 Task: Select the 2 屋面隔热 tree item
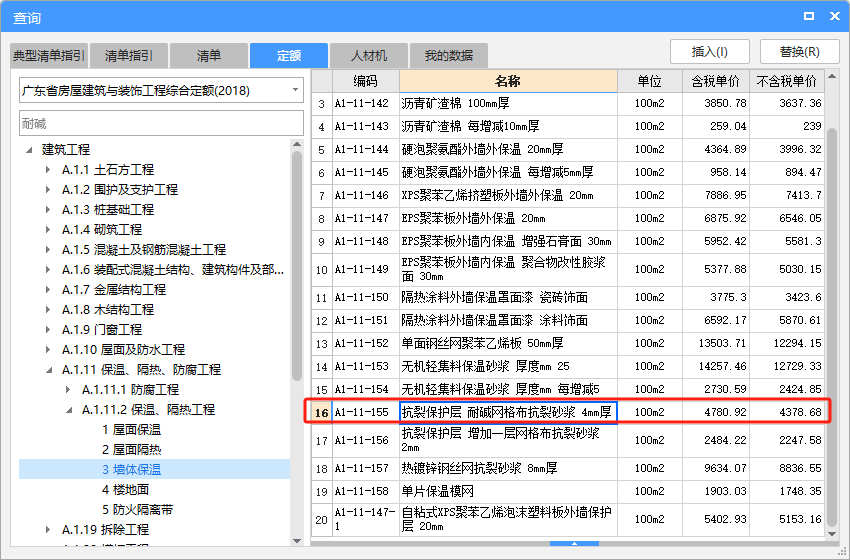click(x=131, y=450)
